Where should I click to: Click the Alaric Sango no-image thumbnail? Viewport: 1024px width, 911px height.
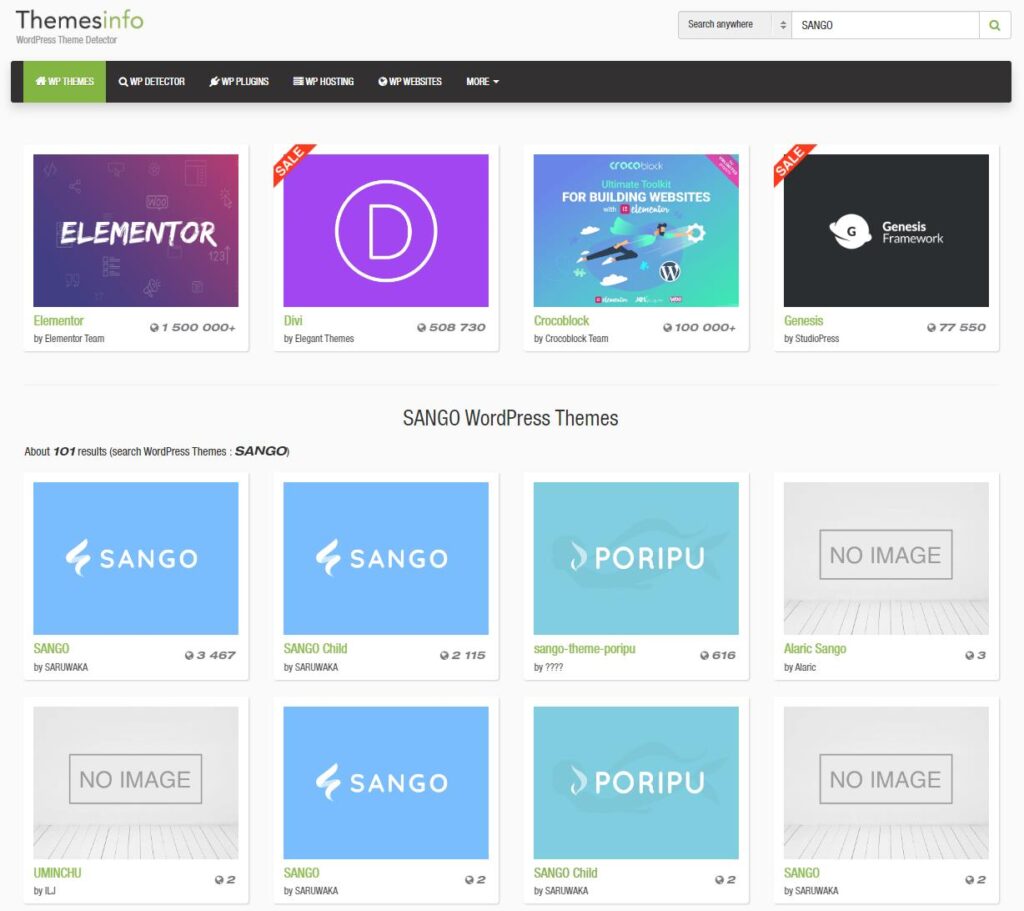click(x=886, y=558)
